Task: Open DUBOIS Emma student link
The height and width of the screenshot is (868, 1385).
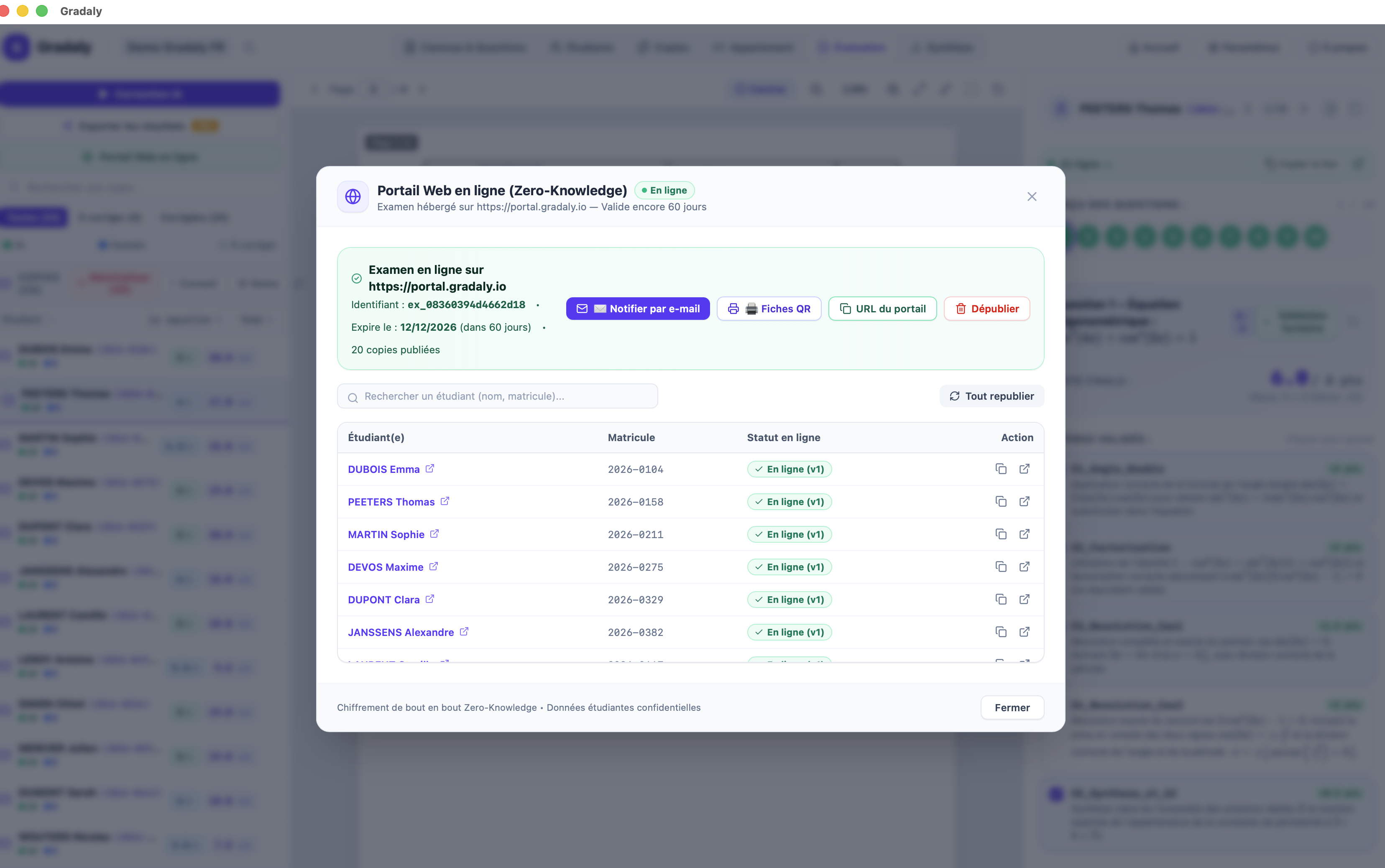Action: point(391,469)
